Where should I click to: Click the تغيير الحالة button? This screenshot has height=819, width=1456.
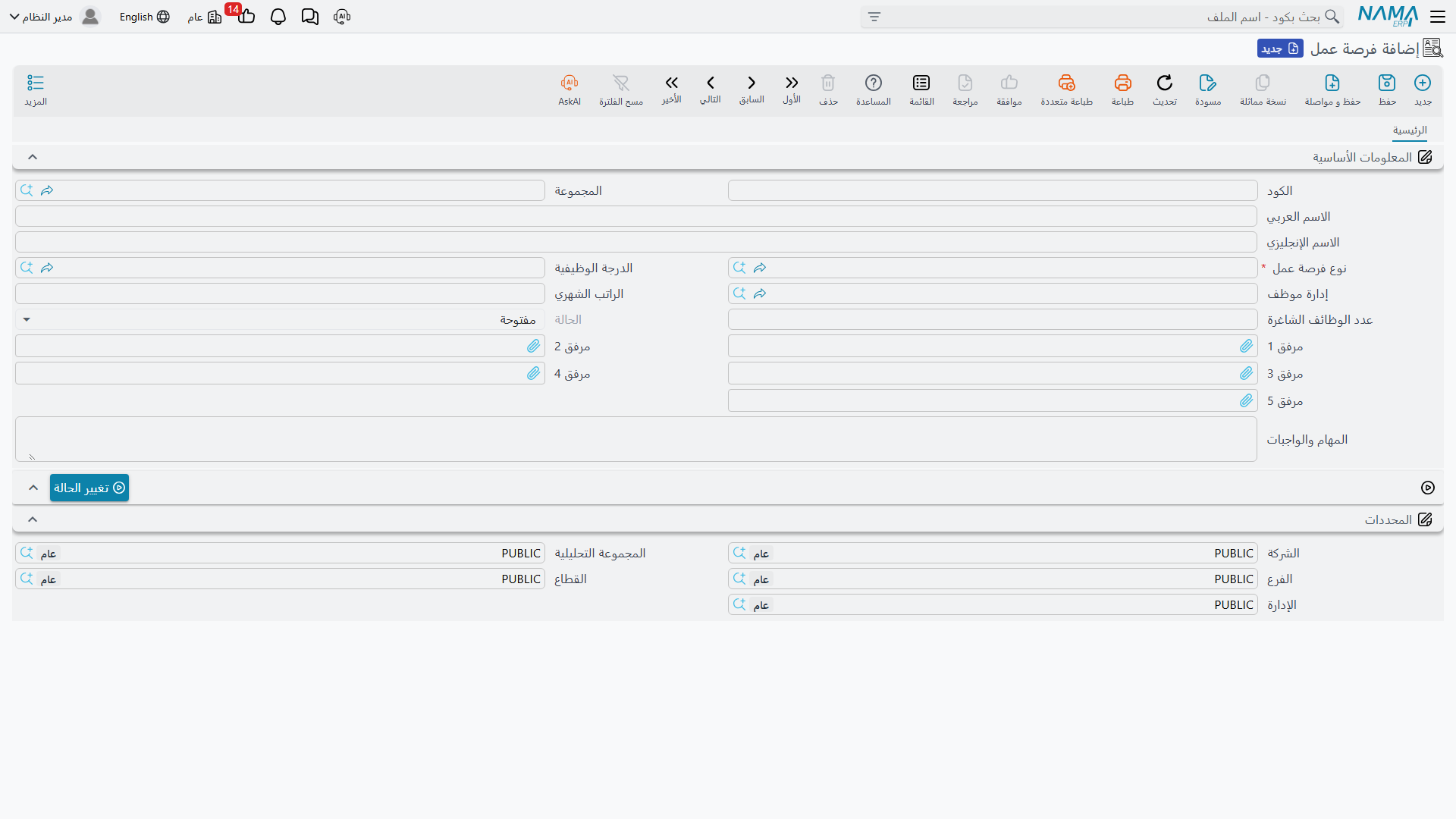pos(89,488)
